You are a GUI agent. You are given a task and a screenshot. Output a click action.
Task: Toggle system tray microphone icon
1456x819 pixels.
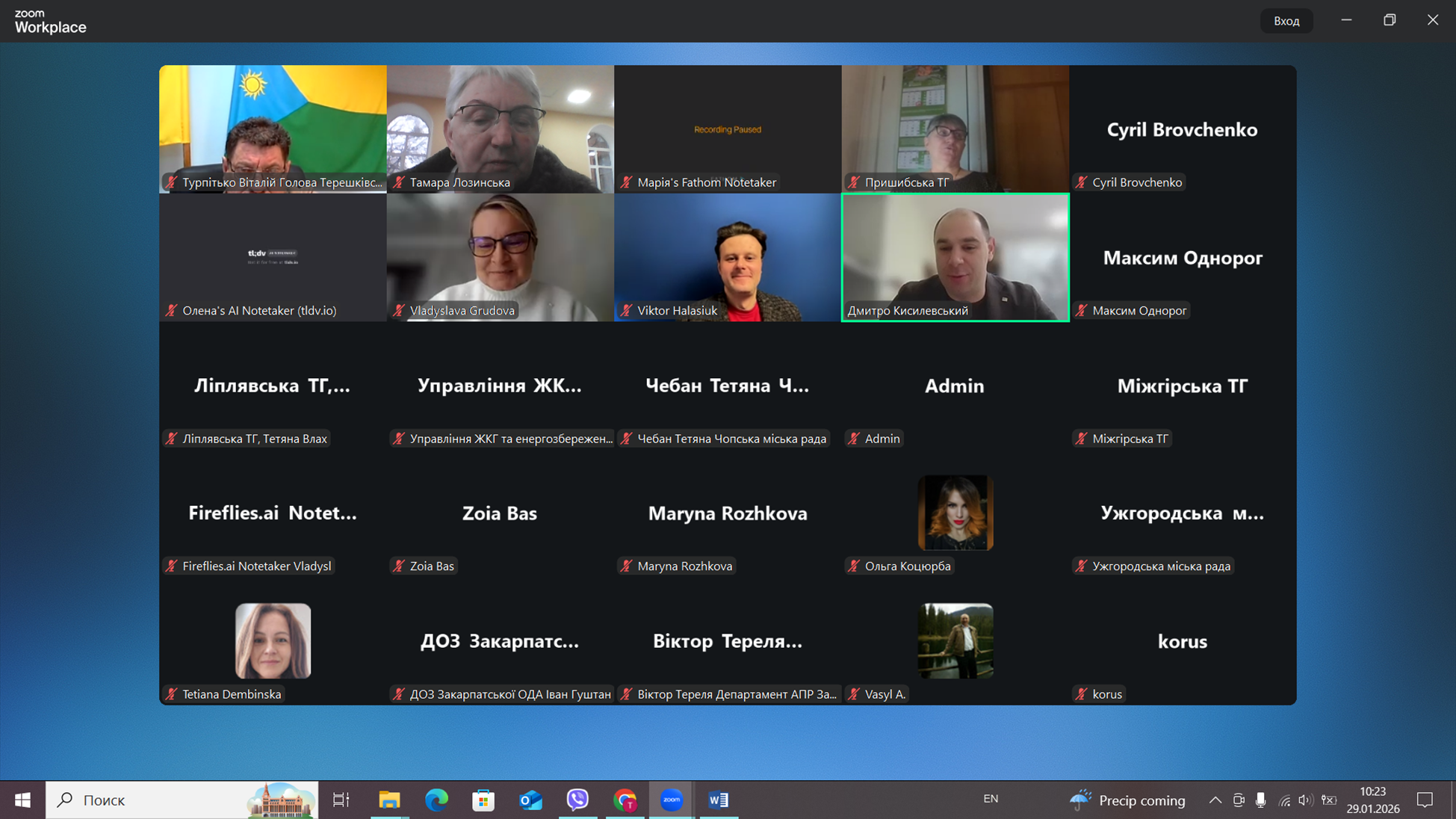pyautogui.click(x=1260, y=800)
